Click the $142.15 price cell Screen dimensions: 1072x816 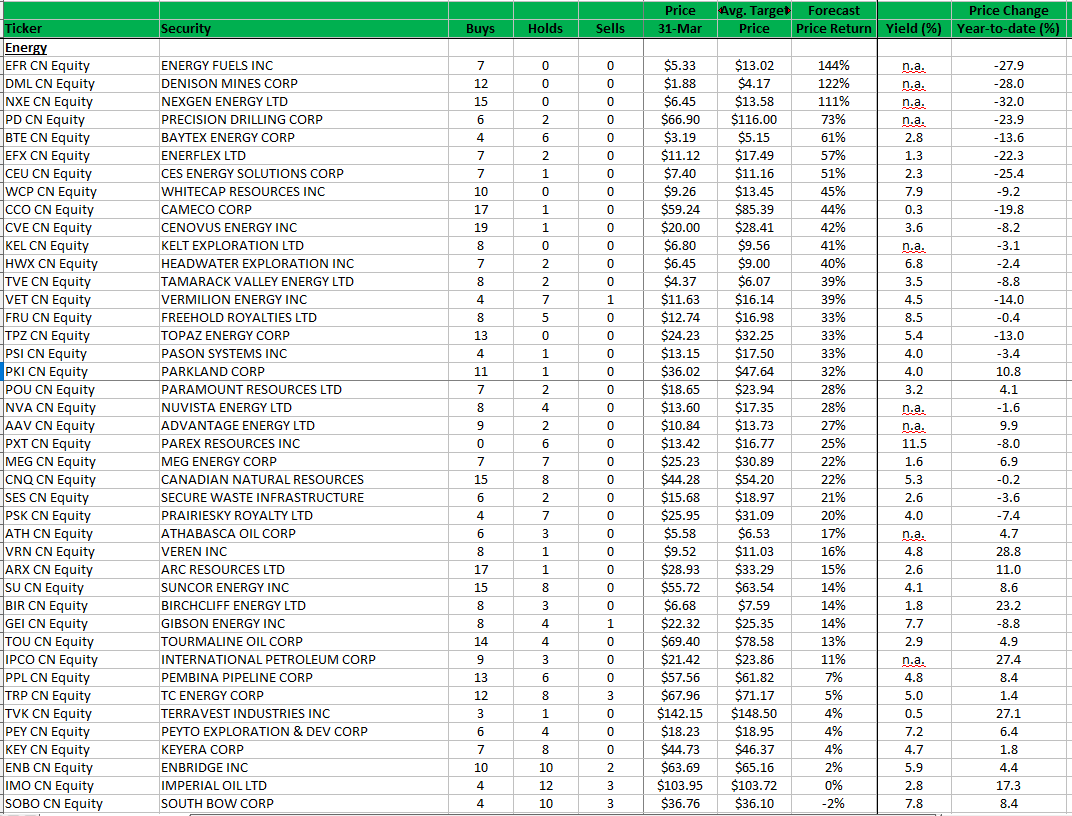click(680, 713)
